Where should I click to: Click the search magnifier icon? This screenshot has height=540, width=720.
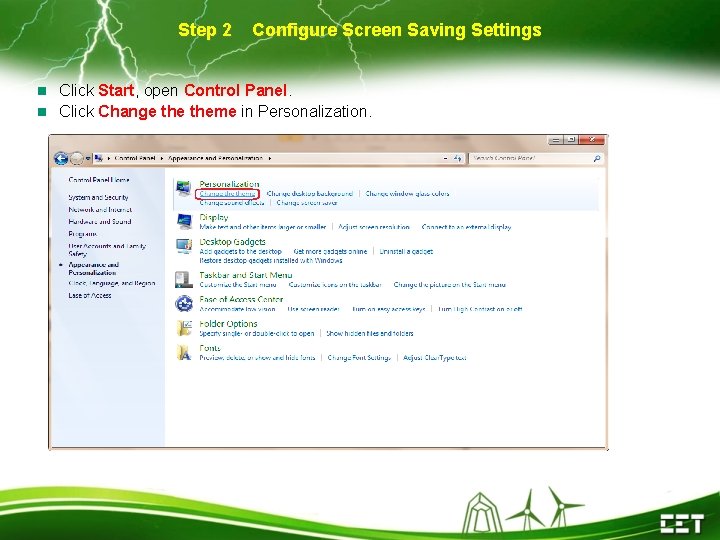(596, 158)
